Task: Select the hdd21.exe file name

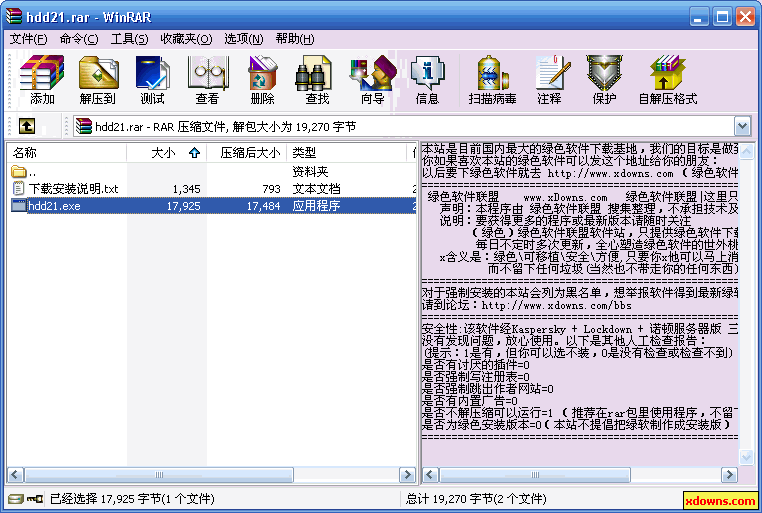Action: click(x=54, y=206)
